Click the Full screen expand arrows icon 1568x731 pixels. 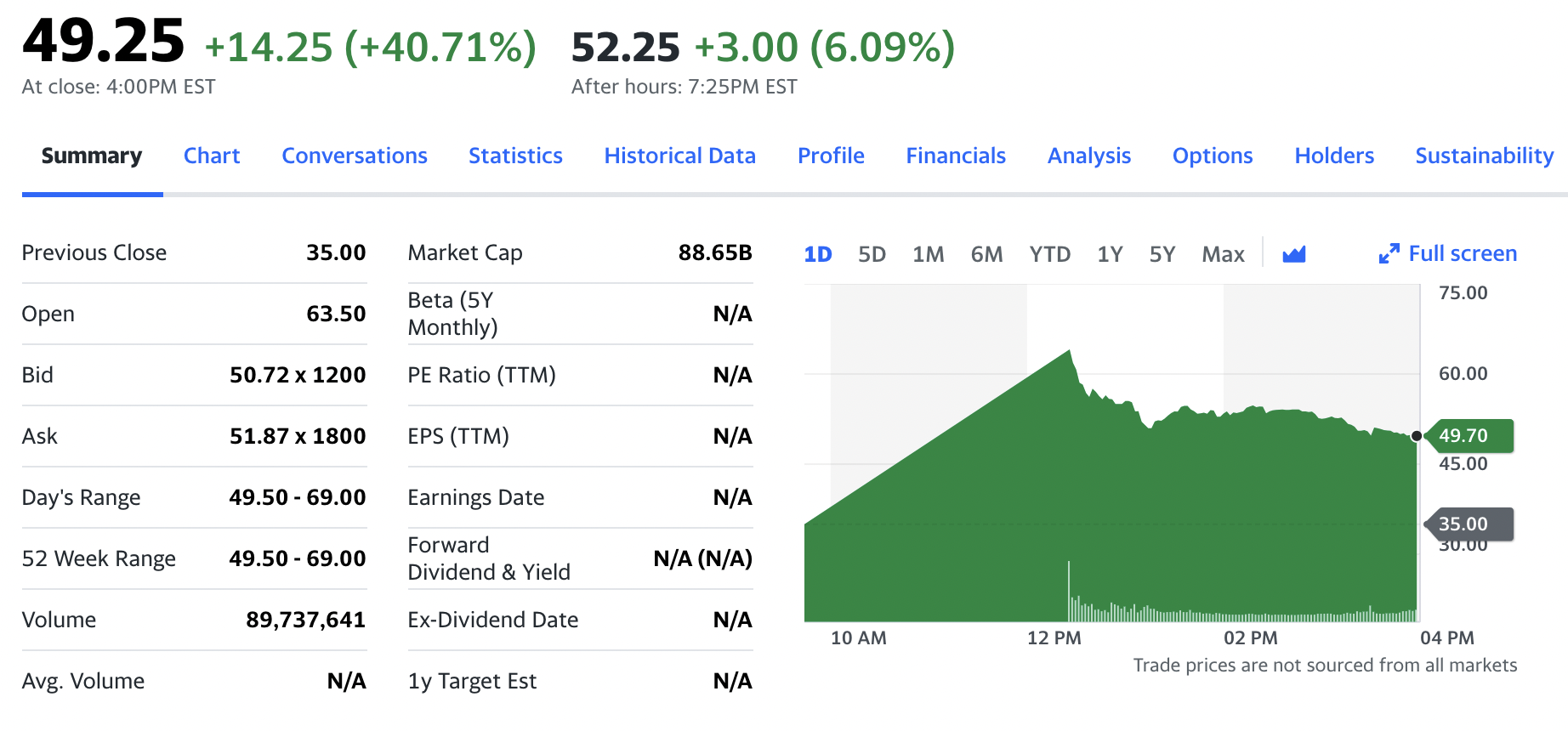pos(1389,253)
